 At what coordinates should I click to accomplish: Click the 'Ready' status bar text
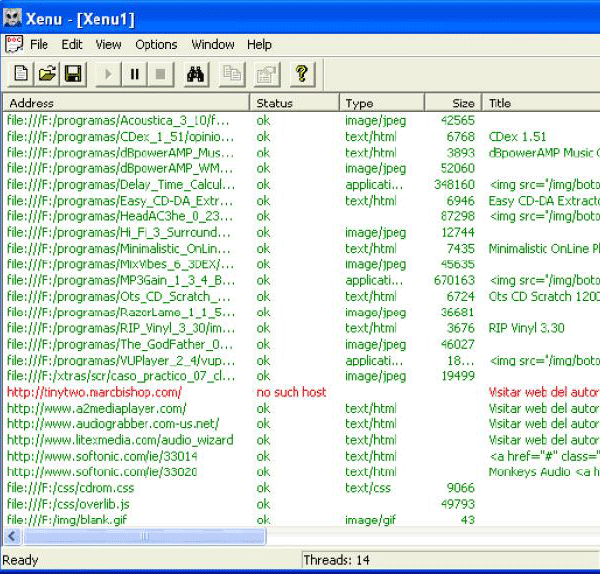[x=20, y=560]
